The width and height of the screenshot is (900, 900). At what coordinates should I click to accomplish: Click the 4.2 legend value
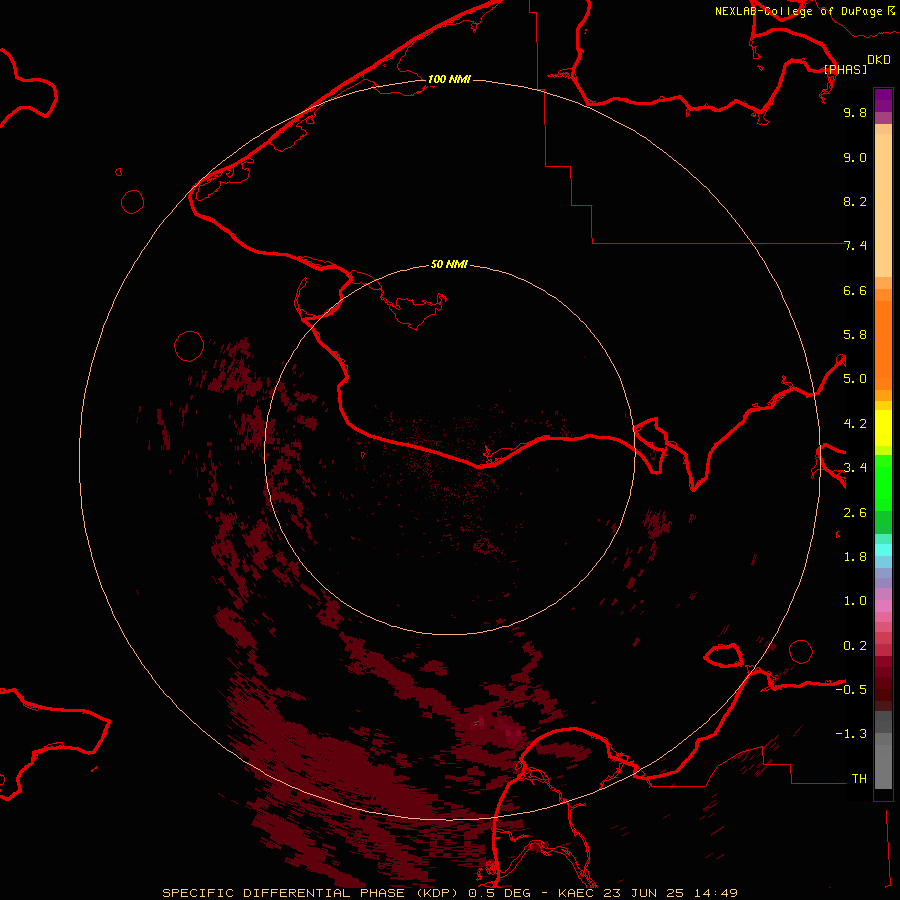(855, 424)
